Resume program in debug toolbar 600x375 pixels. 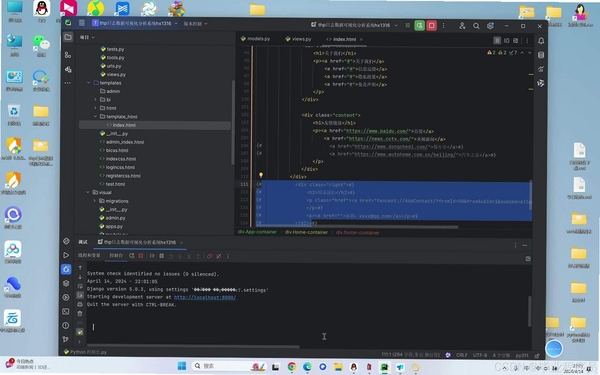152,256
